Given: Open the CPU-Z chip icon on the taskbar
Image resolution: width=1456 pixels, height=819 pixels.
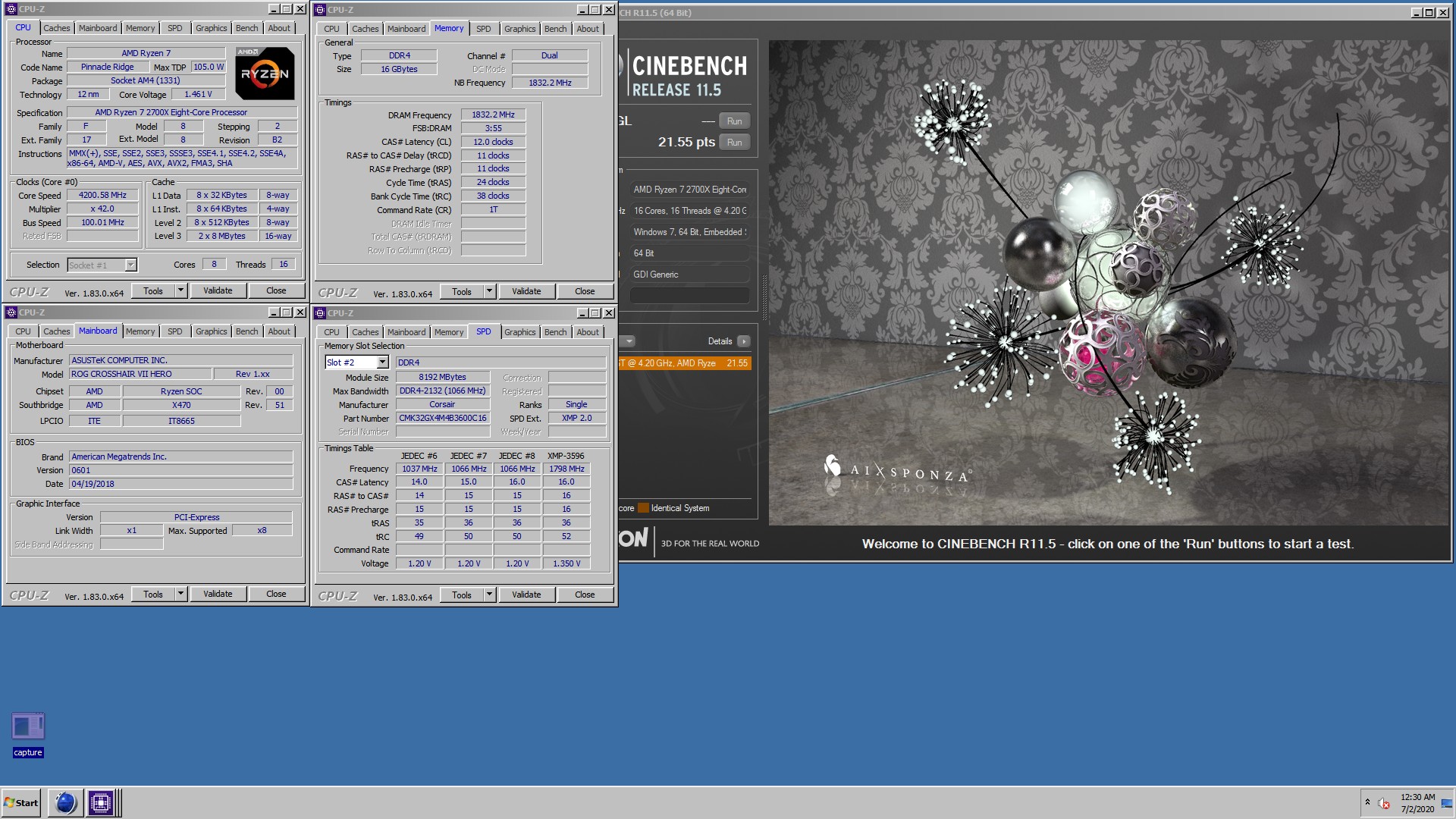Looking at the screenshot, I should (100, 802).
